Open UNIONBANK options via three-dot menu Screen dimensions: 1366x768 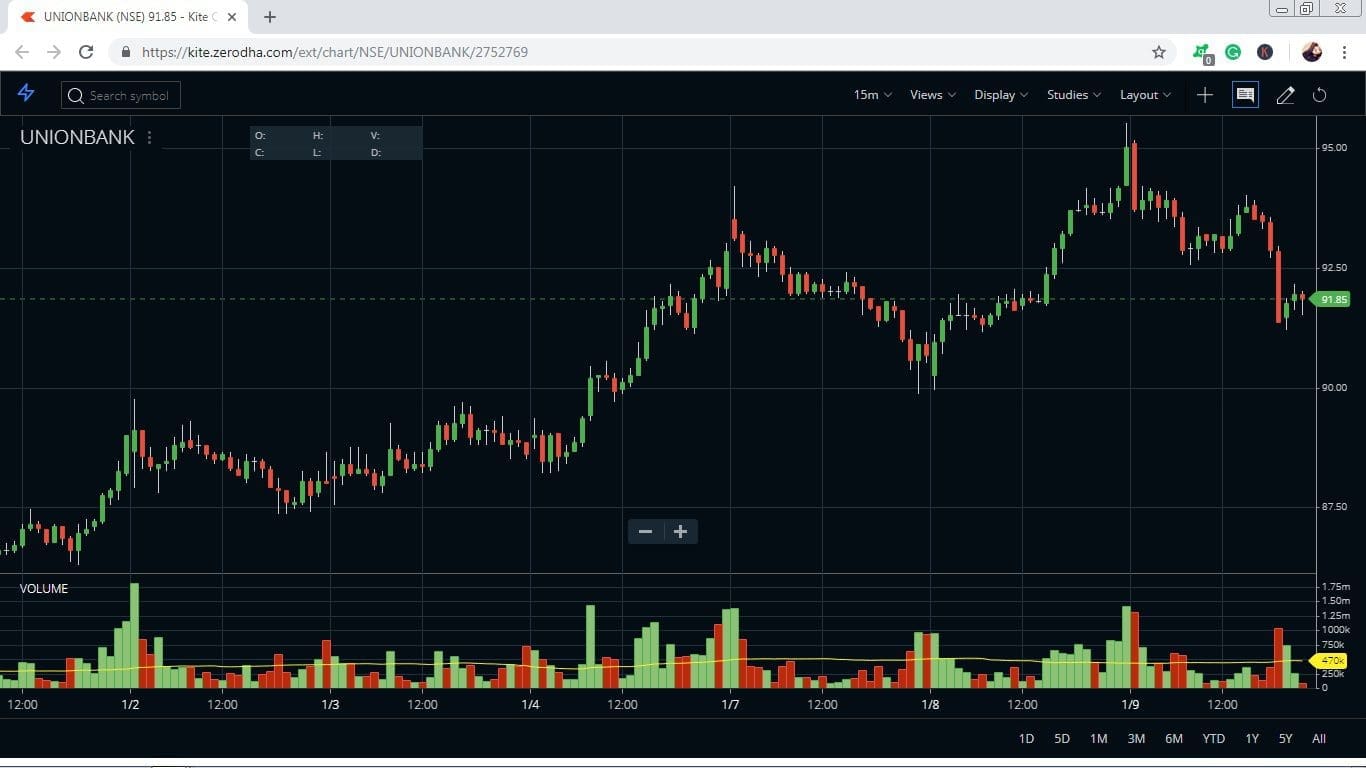[x=149, y=138]
